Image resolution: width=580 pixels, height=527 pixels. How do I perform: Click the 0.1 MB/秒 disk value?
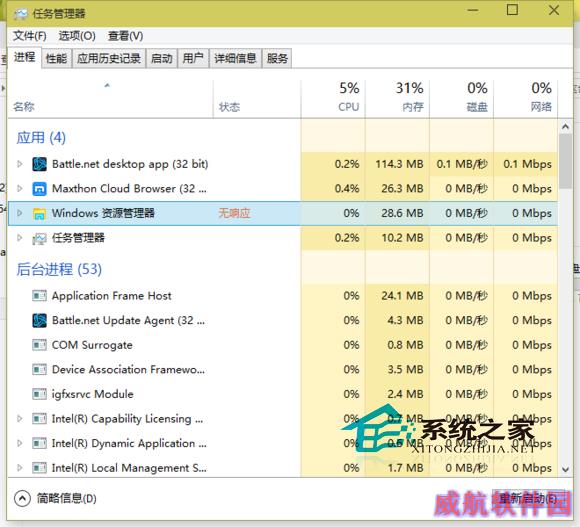462,164
